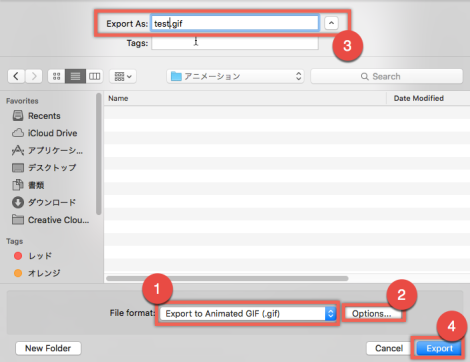This screenshot has height=362, width=470.
Task: Click the documents icon beside 書類
Action: tap(18, 185)
